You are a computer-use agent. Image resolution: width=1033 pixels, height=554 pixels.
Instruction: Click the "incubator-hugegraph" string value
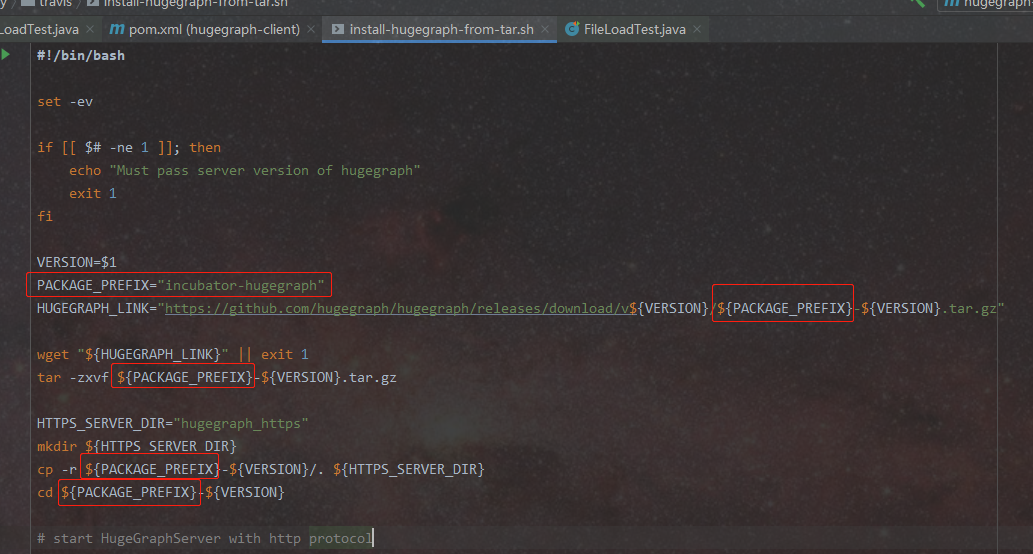(241, 285)
